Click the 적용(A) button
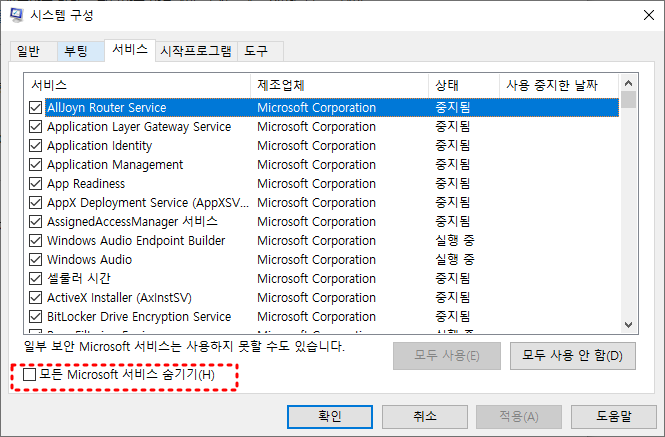Screen dimensions: 665x437 (519, 416)
